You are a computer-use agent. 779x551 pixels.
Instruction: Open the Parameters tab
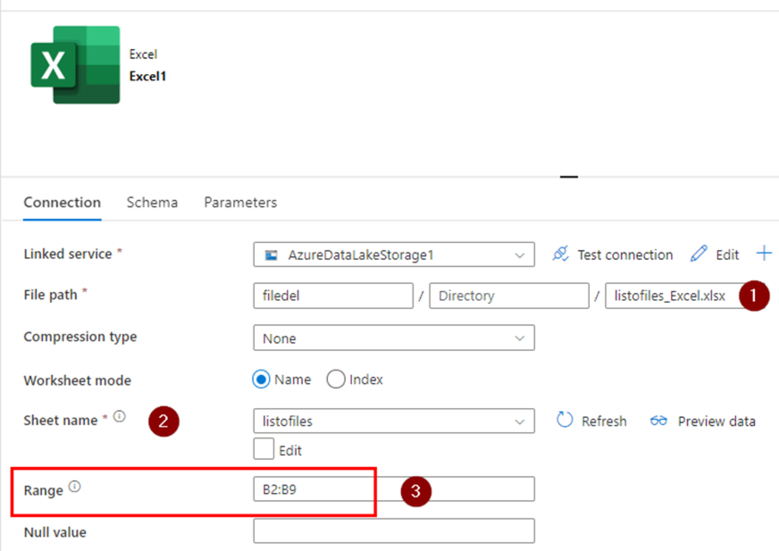coord(240,203)
